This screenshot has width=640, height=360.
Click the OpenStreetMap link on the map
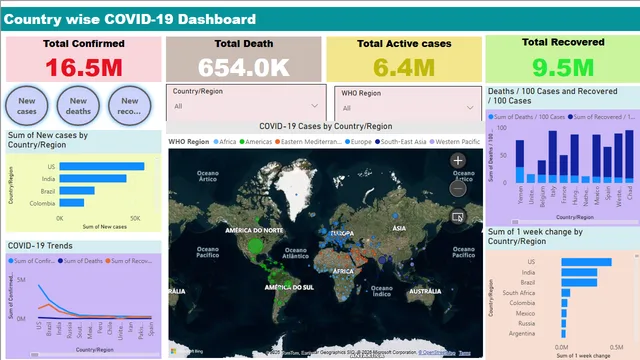click(437, 353)
